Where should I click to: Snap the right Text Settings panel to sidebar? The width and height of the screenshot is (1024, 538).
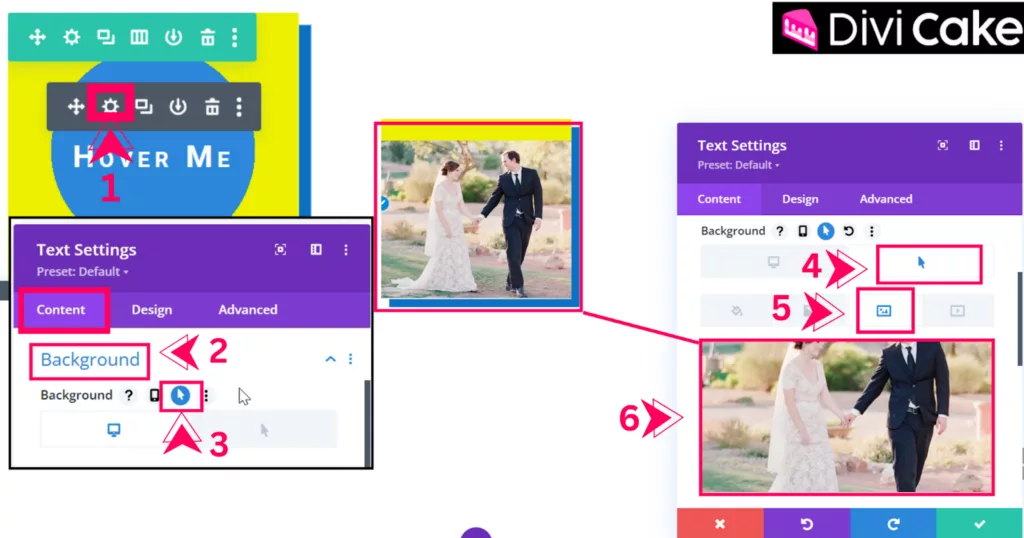pos(974,145)
